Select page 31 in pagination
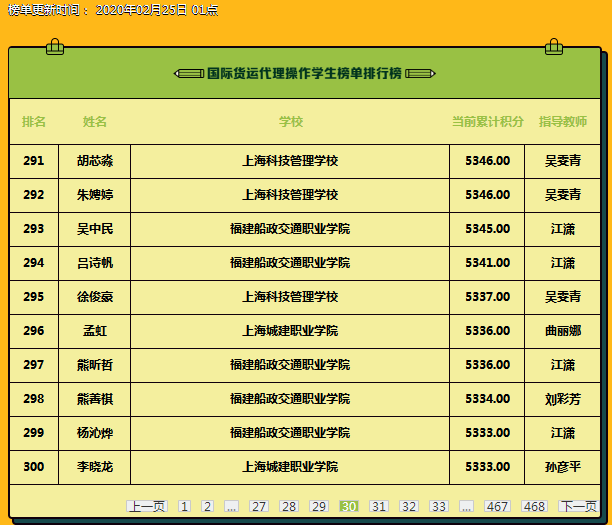The width and height of the screenshot is (612, 526). pyautogui.click(x=379, y=507)
